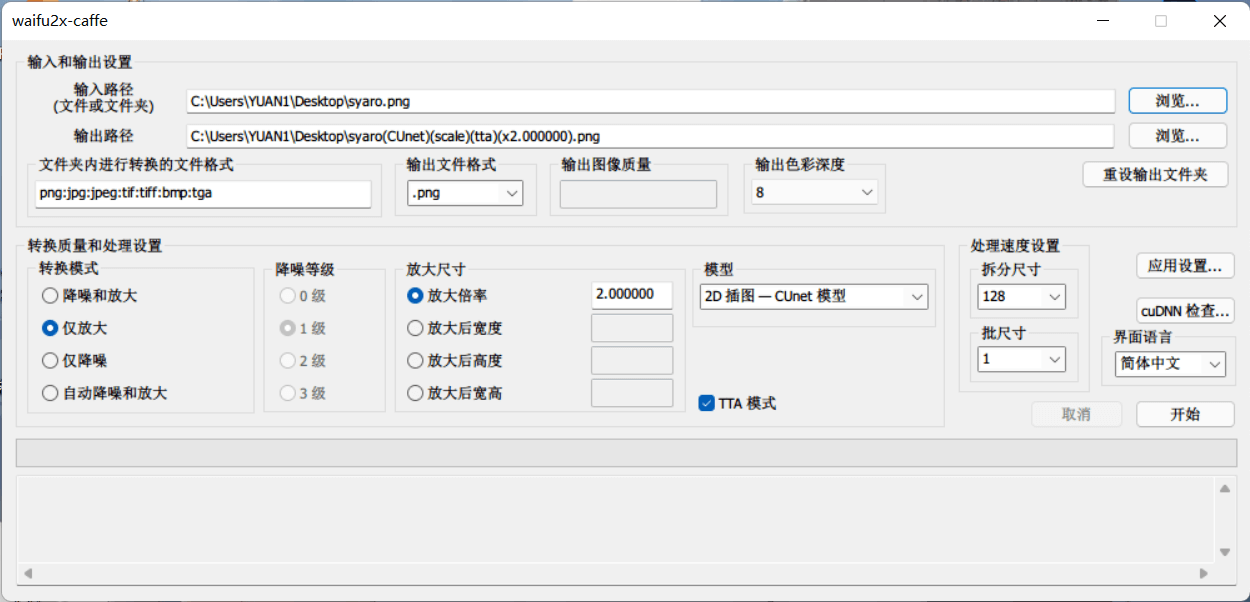Click the 放大后高度 value field
This screenshot has width=1250, height=602.
(x=632, y=360)
